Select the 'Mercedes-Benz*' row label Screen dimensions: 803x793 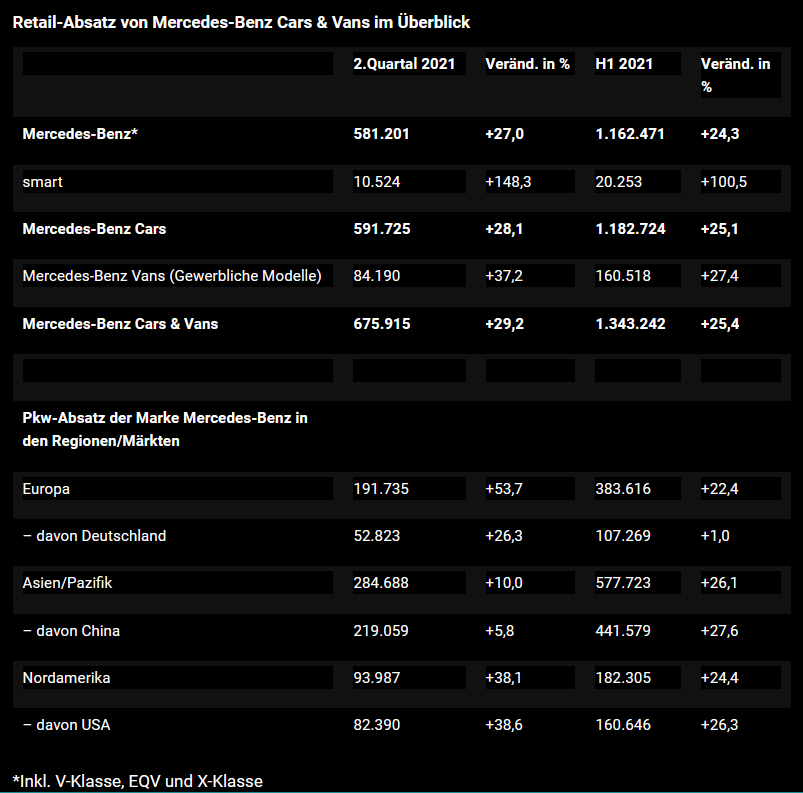pos(80,133)
